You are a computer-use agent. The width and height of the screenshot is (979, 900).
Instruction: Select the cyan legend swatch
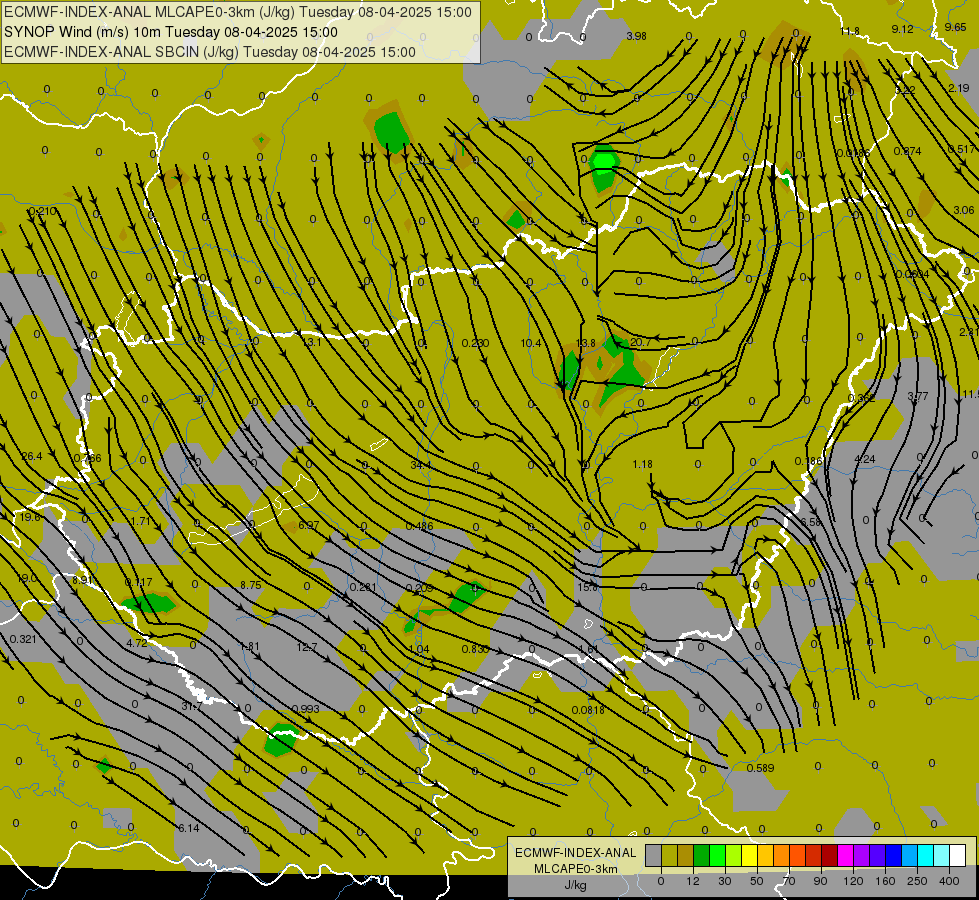926,855
